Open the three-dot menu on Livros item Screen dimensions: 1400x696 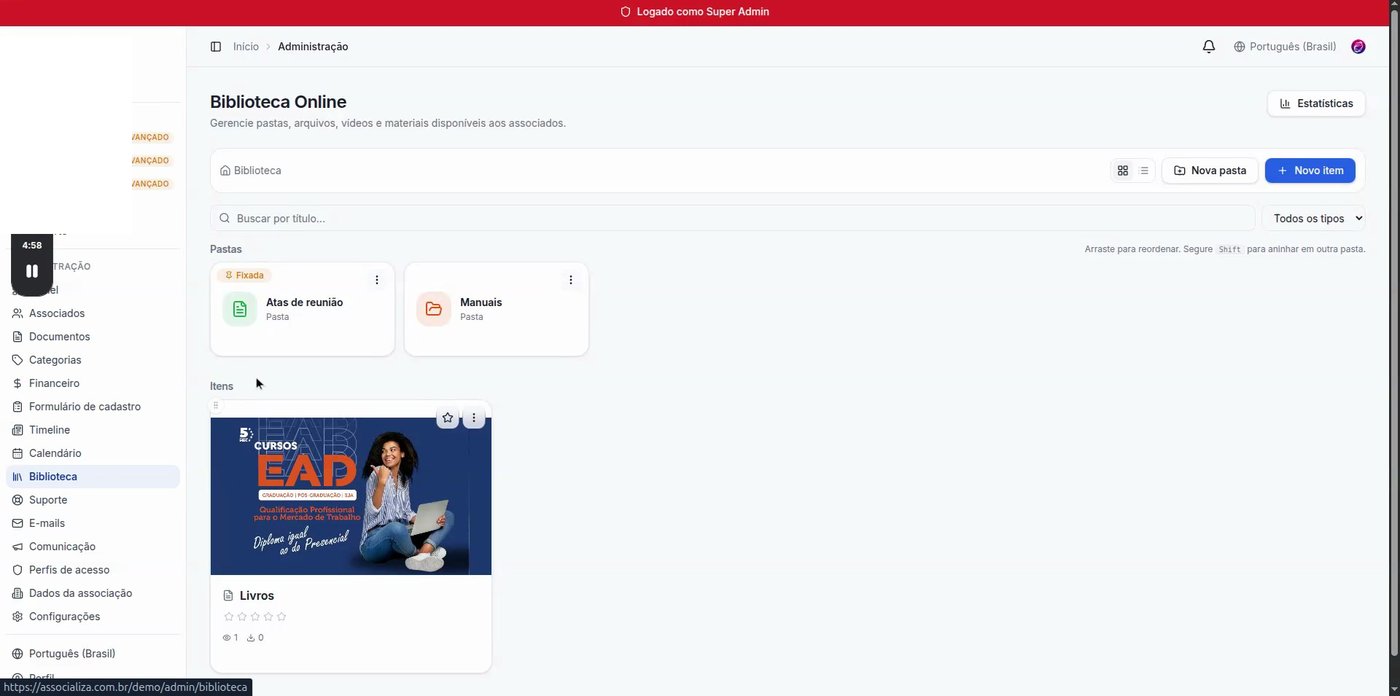473,417
